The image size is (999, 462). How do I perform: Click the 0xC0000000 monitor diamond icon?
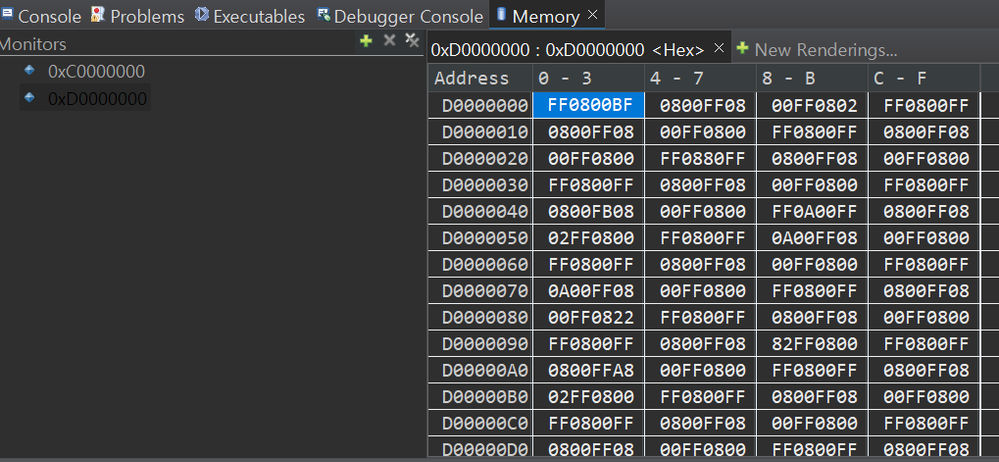click(x=29, y=70)
